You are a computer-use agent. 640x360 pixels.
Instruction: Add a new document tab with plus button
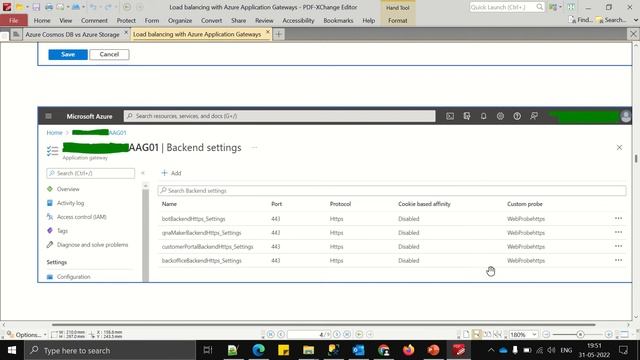pos(279,34)
